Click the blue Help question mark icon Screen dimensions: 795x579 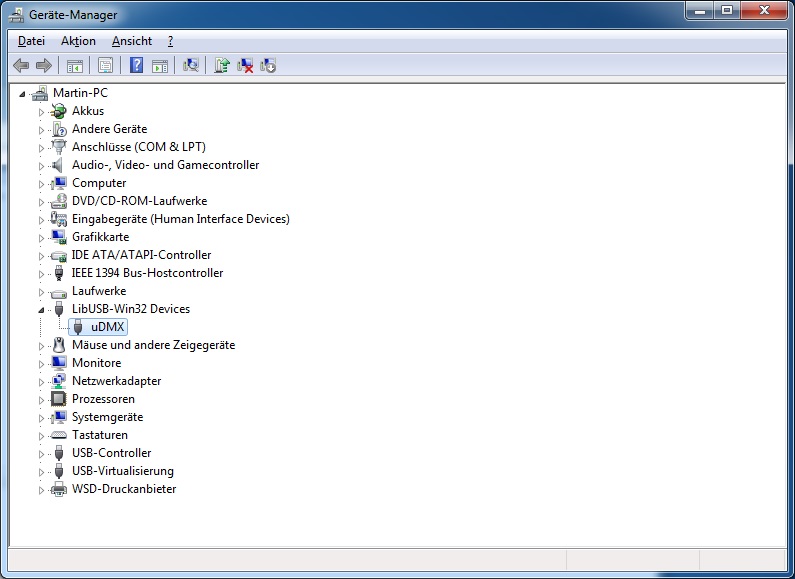136,65
